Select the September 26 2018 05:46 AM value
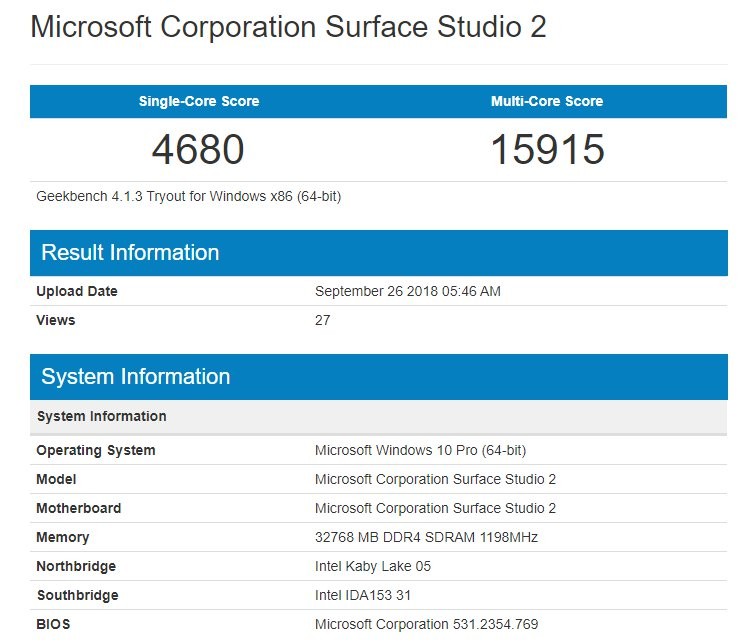 407,291
